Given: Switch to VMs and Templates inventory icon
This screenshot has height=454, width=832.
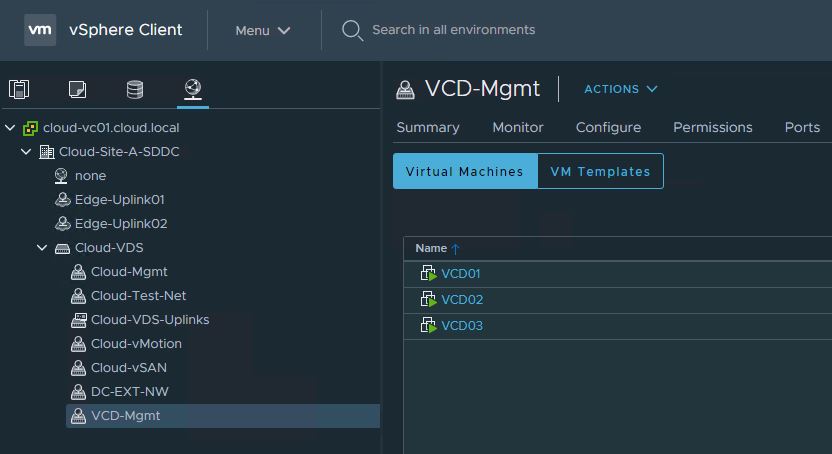Looking at the screenshot, I should point(77,90).
